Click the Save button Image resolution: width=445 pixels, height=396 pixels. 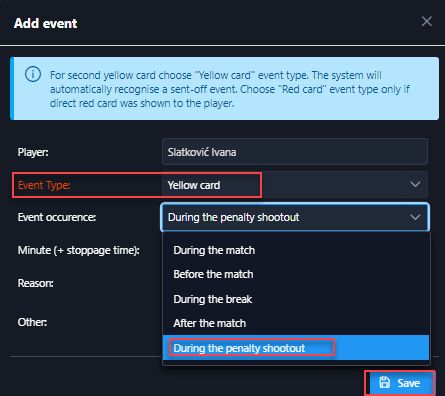400,383
